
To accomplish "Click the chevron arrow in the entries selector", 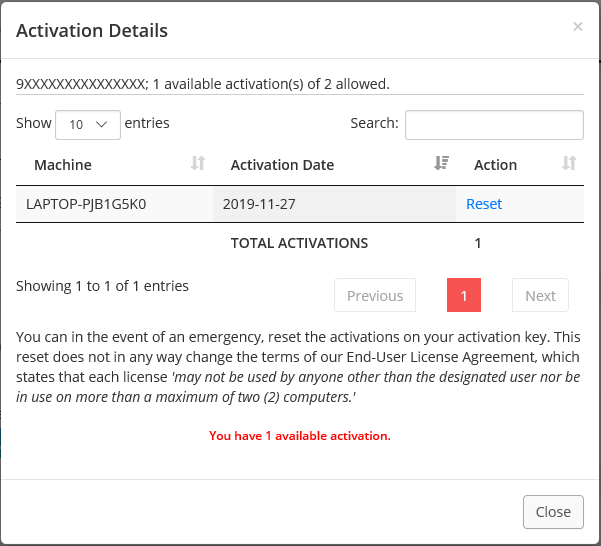I will [x=101, y=125].
